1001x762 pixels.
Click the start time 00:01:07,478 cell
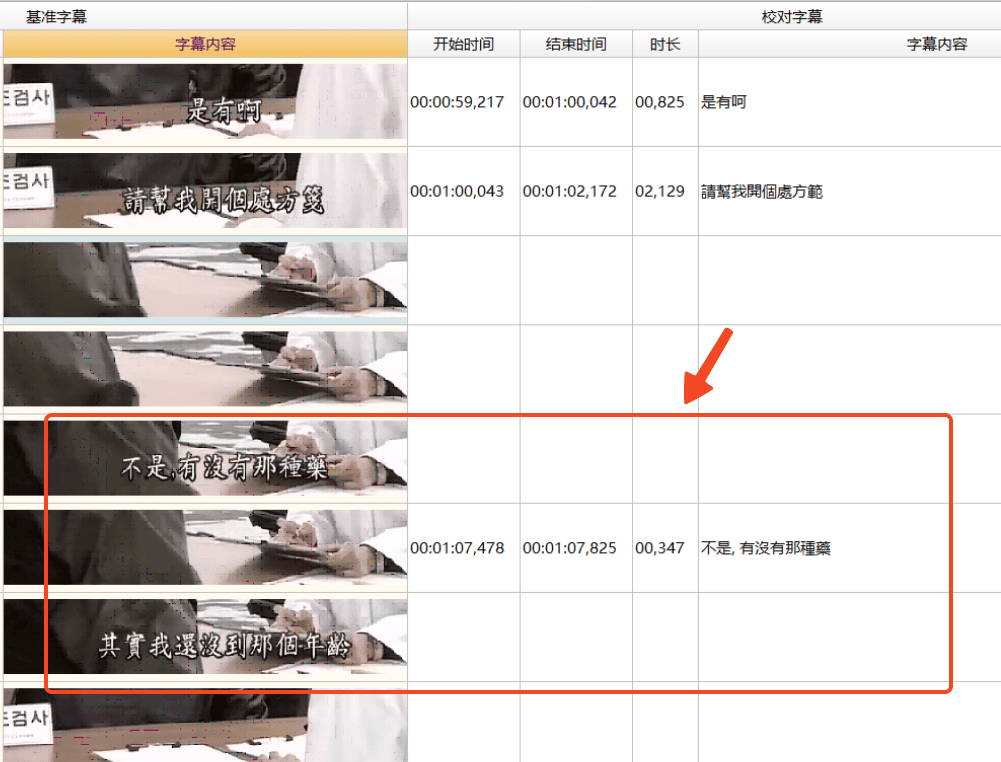pos(462,548)
